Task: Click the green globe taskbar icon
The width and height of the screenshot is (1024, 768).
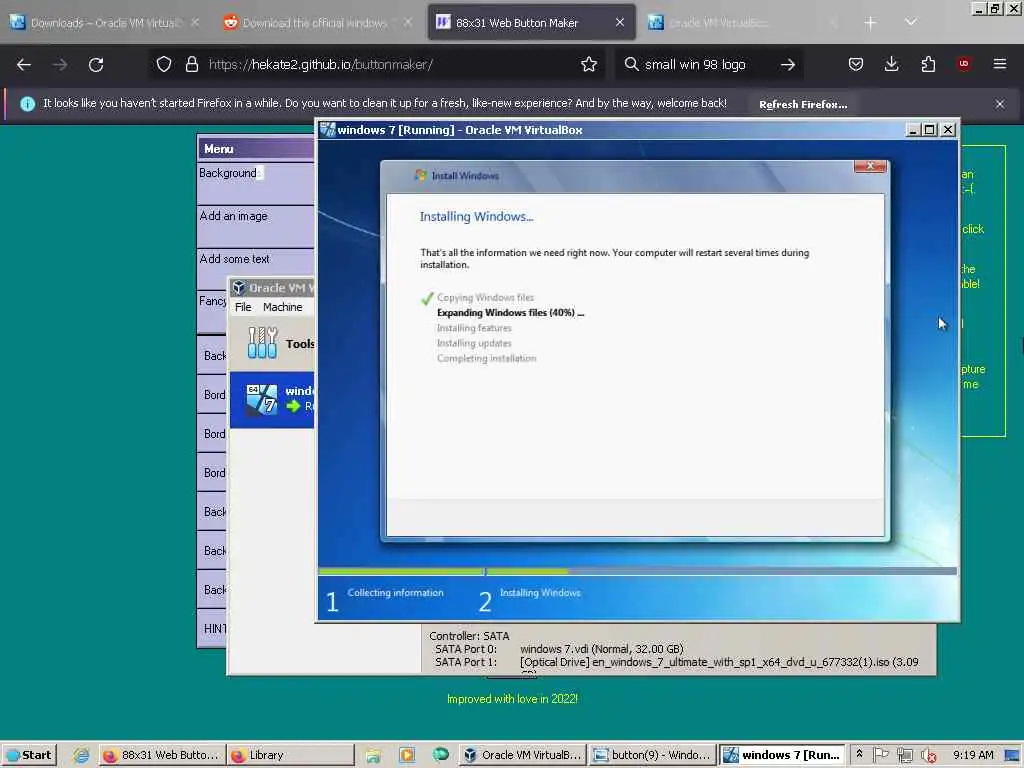Action: (x=441, y=754)
